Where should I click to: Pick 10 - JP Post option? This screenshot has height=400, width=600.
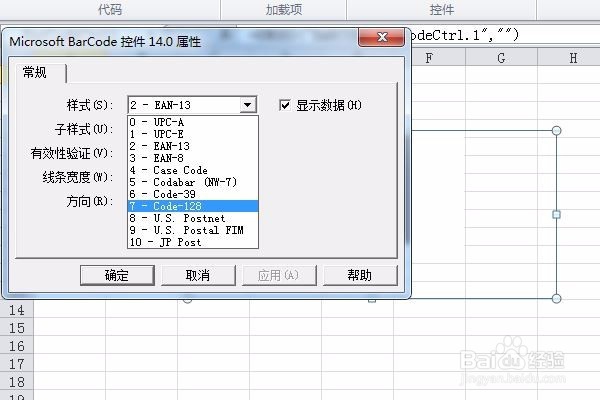[193, 242]
